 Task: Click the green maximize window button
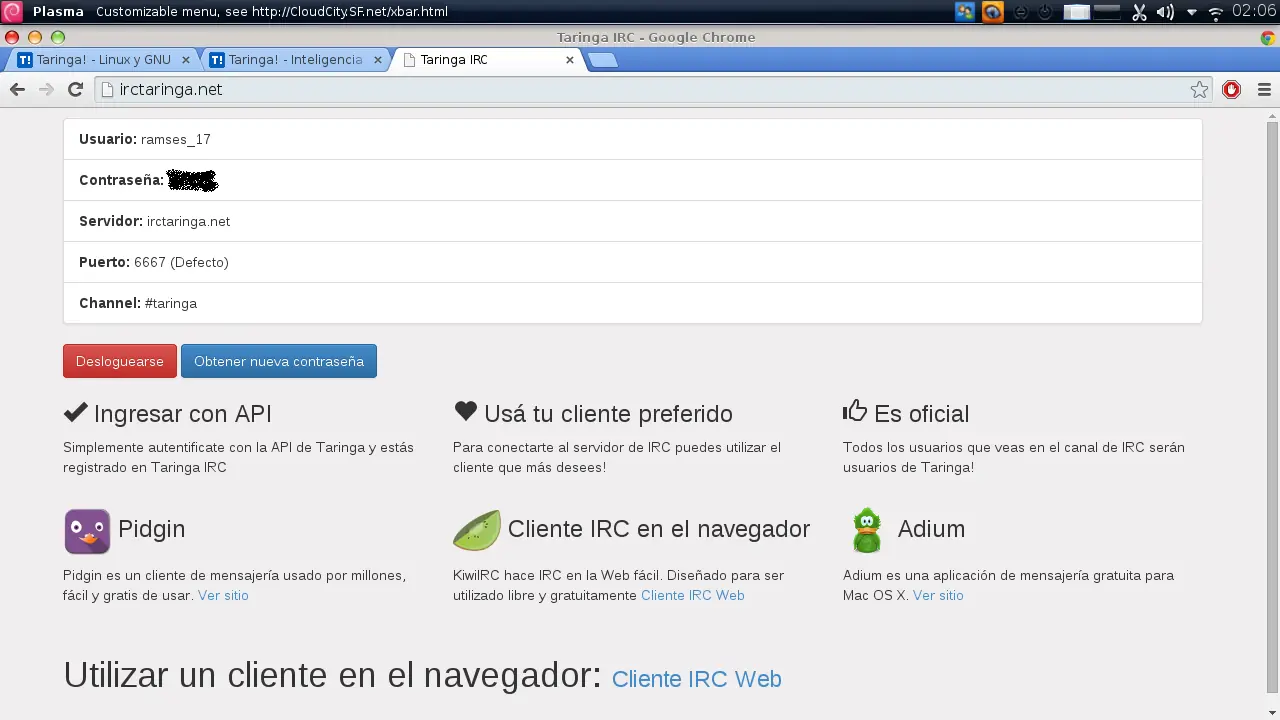tap(58, 37)
